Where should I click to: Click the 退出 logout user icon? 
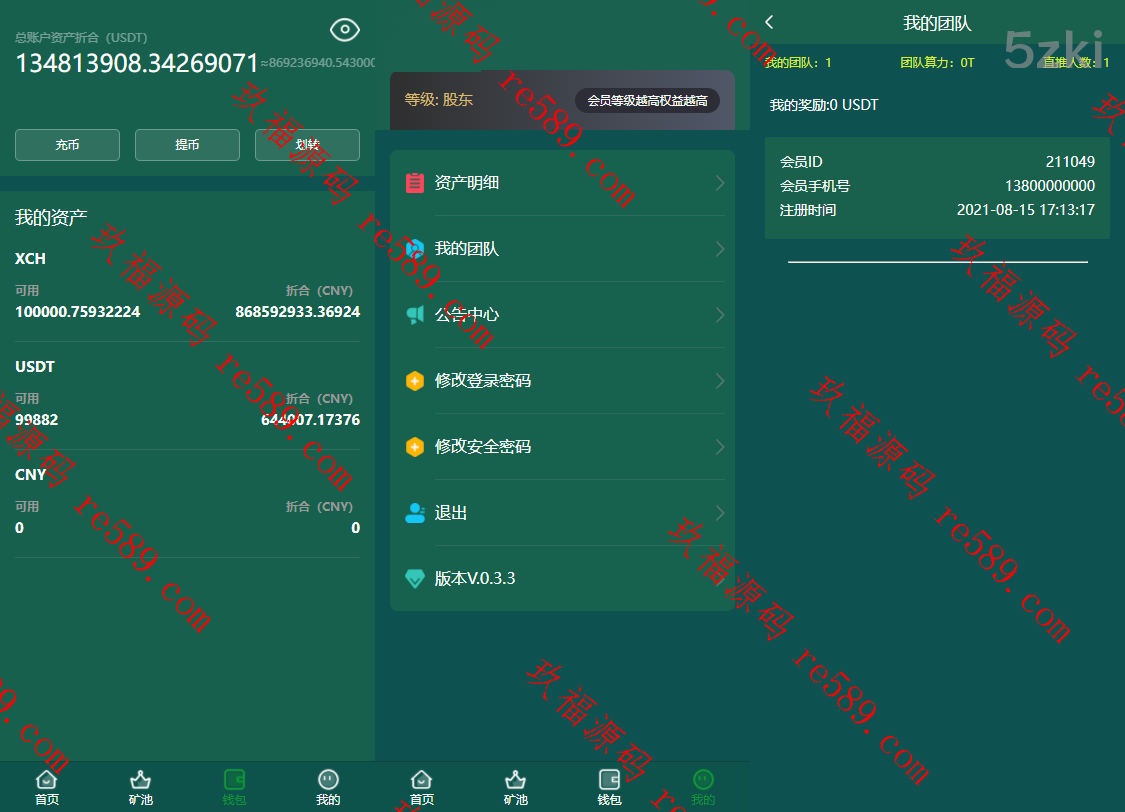[415, 513]
